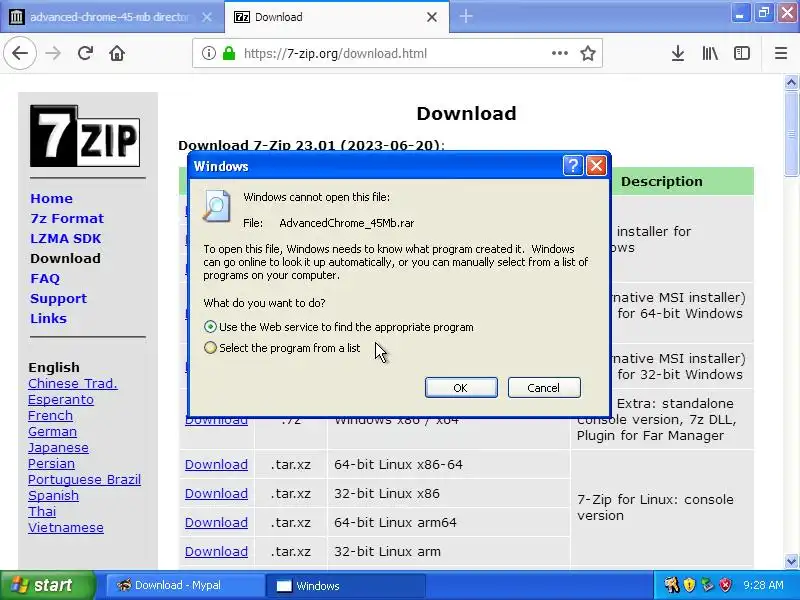Image resolution: width=800 pixels, height=600 pixels.
Task: Close the Windows dialog with red X
Action: coord(596,166)
